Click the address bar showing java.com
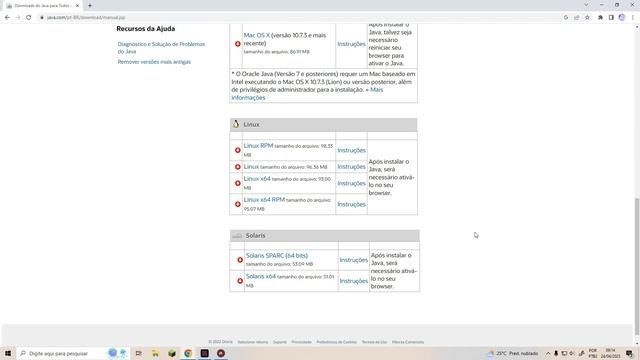 [x=300, y=18]
